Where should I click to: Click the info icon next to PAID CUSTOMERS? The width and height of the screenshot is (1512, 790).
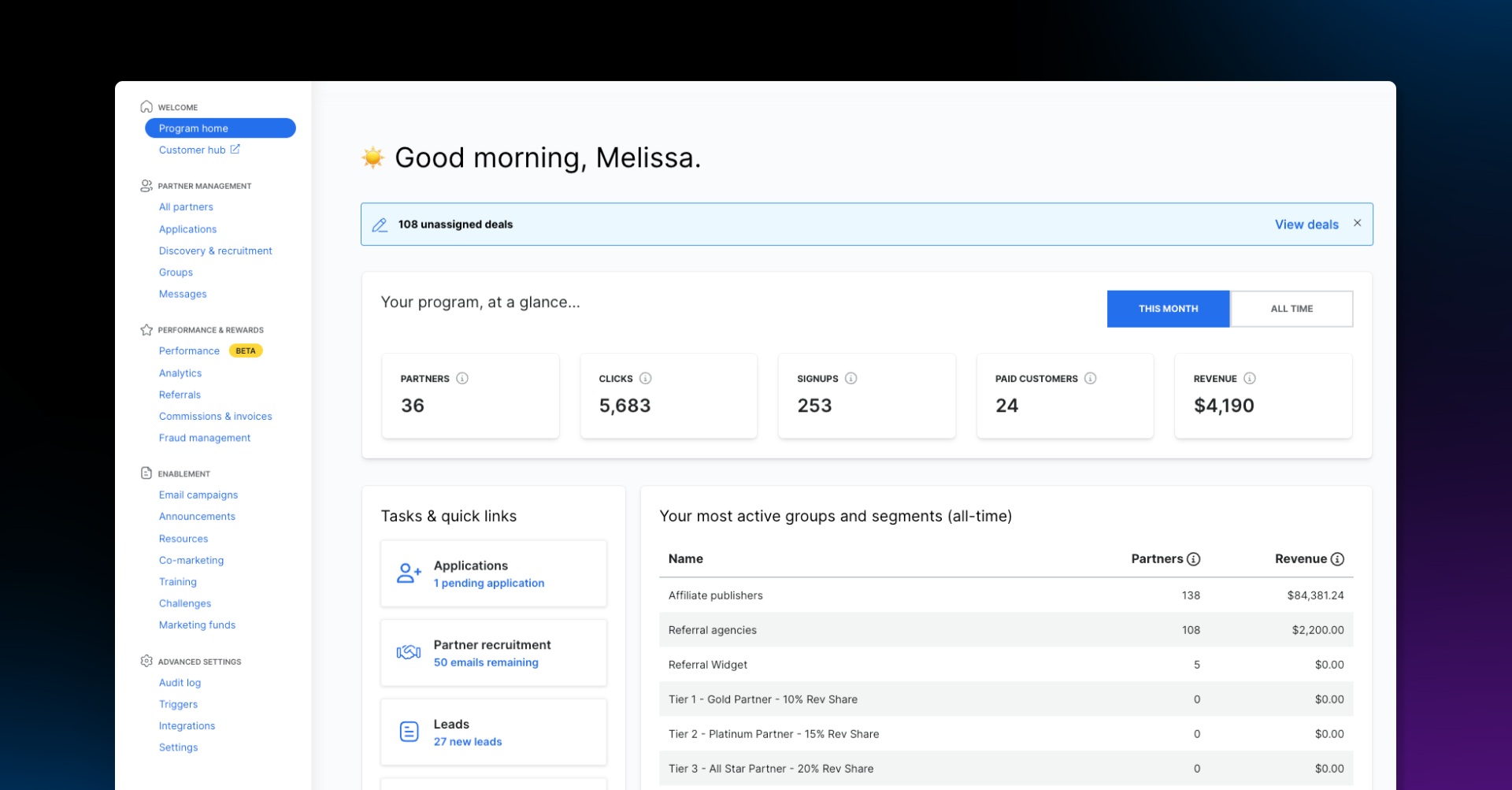pos(1091,378)
